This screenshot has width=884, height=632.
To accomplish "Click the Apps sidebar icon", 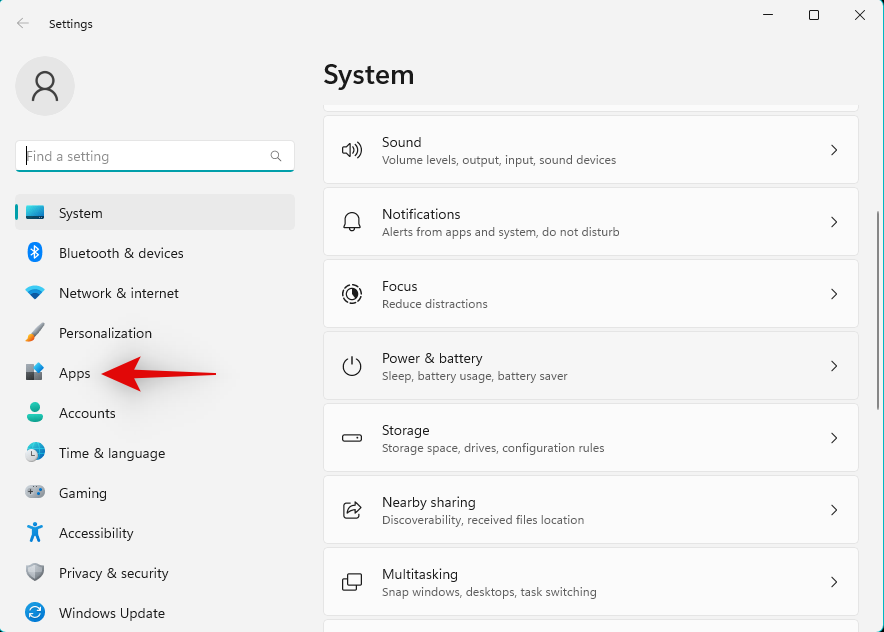I will coord(35,373).
